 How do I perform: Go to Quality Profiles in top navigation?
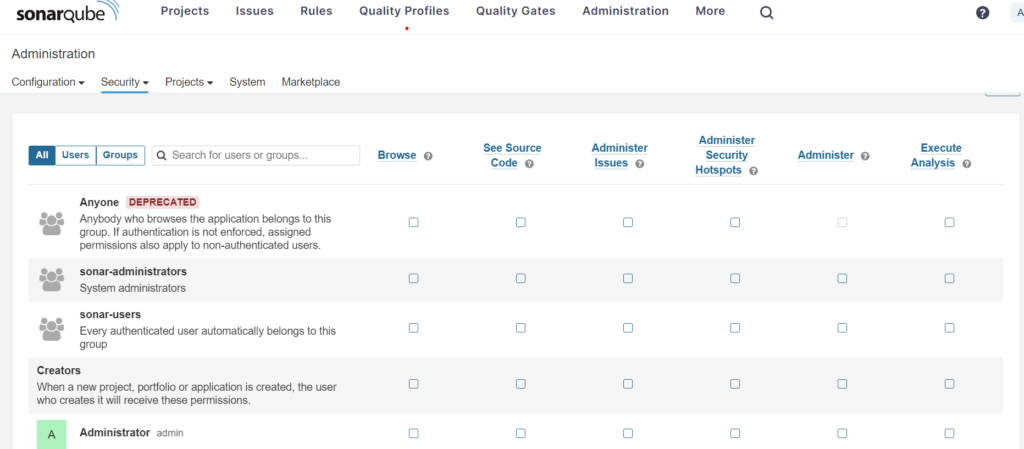coord(404,11)
